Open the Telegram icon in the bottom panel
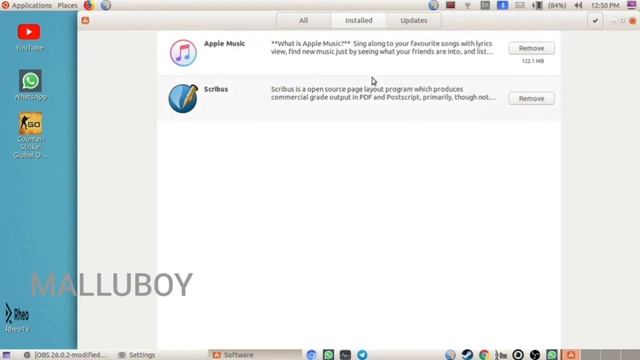Viewport: 640px width, 360px height. [362, 355]
